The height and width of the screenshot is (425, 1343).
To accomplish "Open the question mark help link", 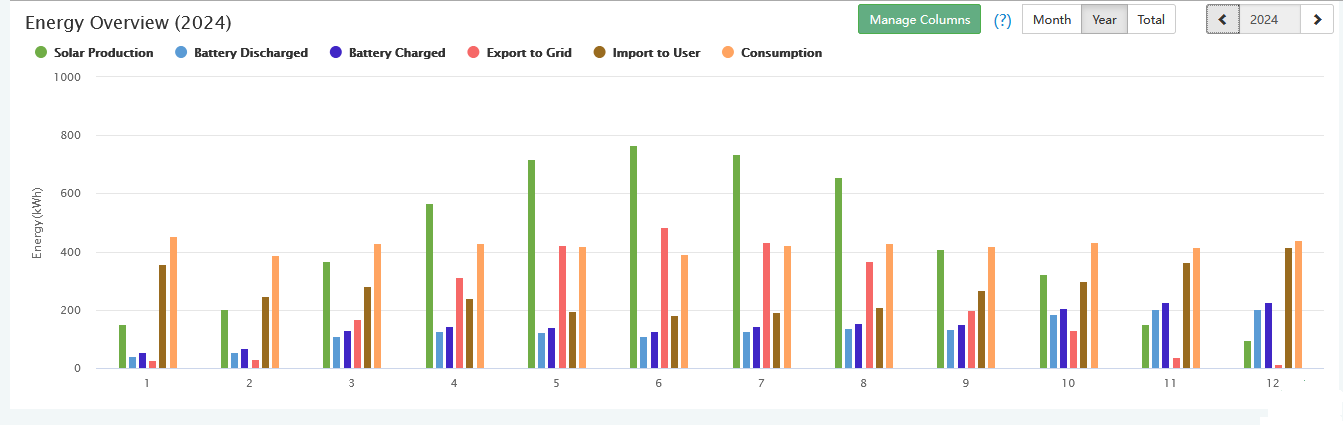I will 1002,20.
